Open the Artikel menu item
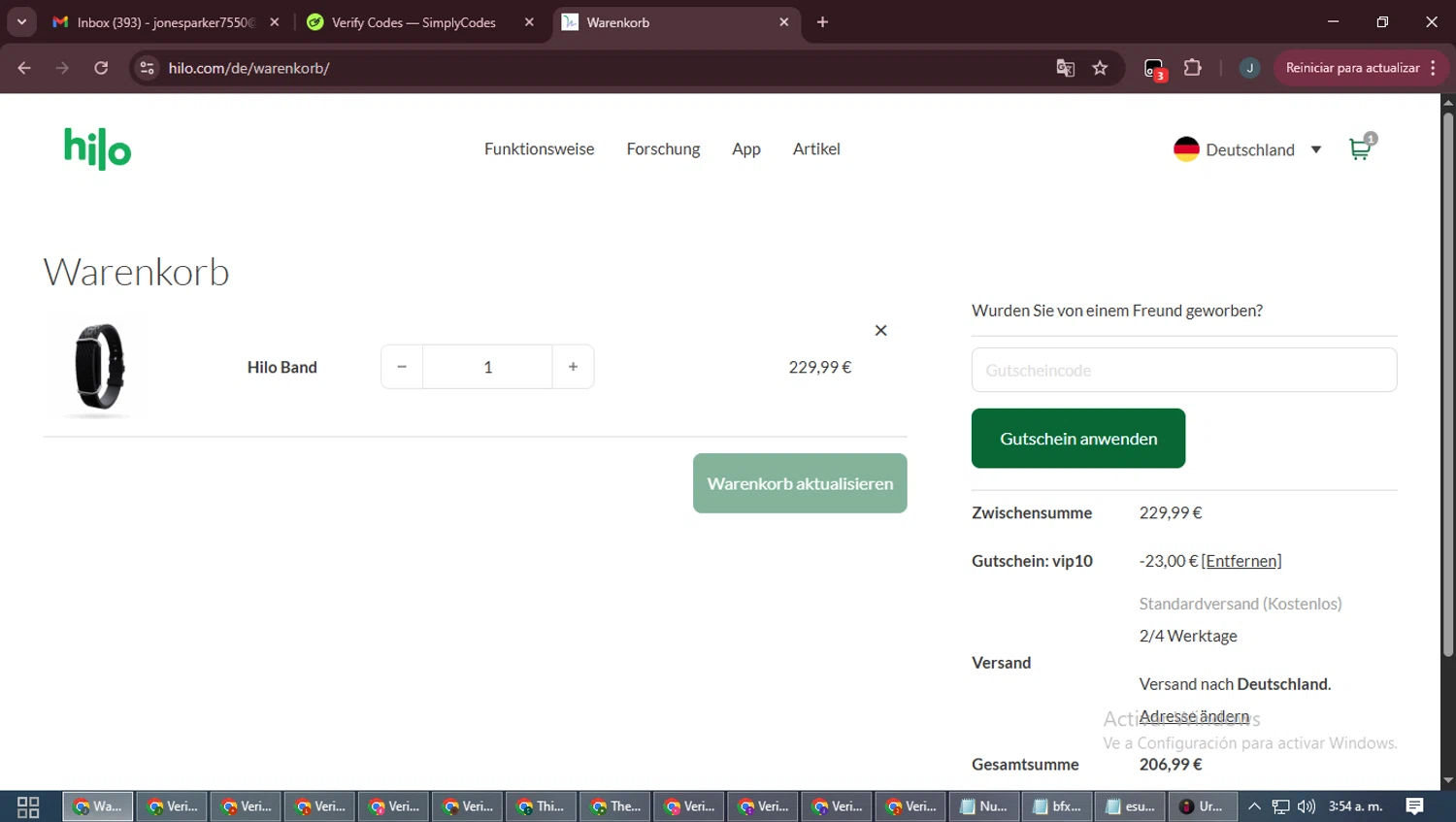 click(x=816, y=148)
